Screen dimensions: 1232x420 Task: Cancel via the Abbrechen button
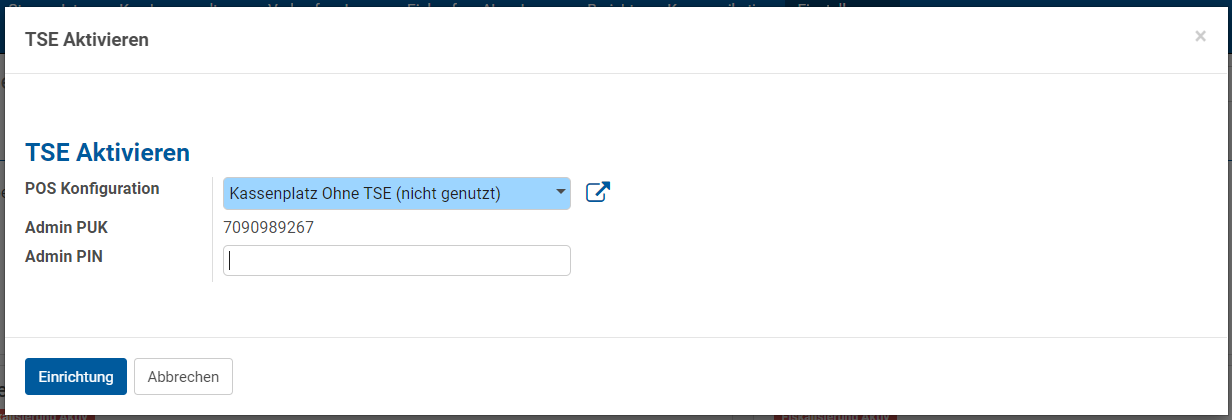[183, 377]
